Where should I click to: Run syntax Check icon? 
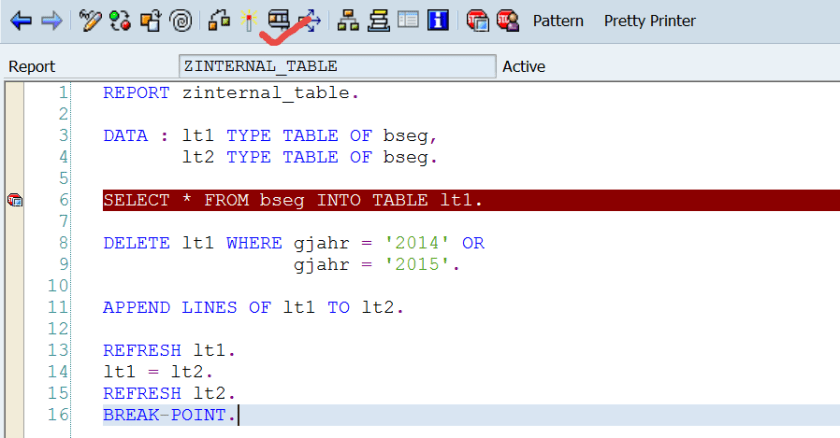coord(219,21)
